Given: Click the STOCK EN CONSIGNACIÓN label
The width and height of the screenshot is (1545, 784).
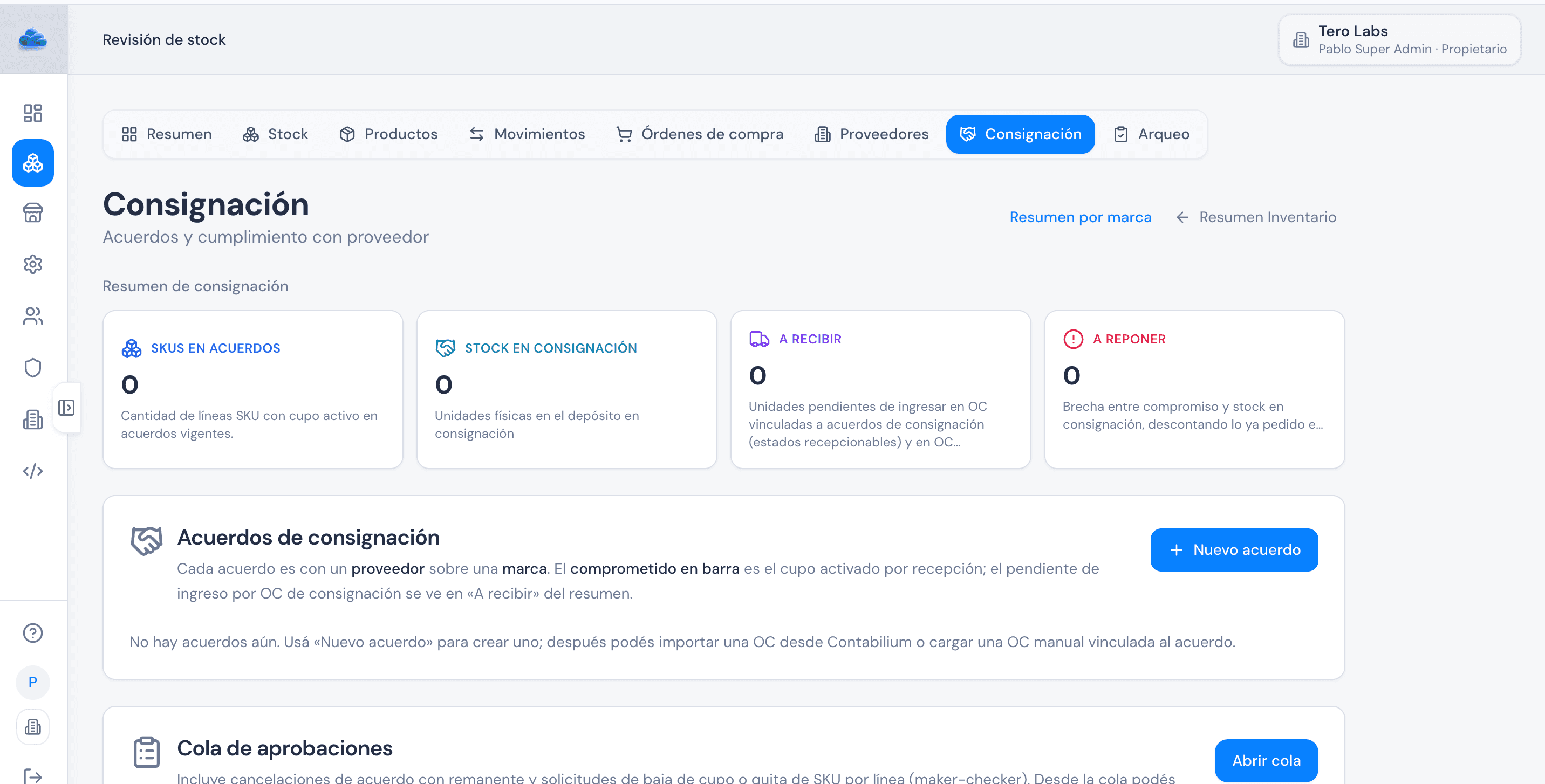Looking at the screenshot, I should (x=551, y=348).
